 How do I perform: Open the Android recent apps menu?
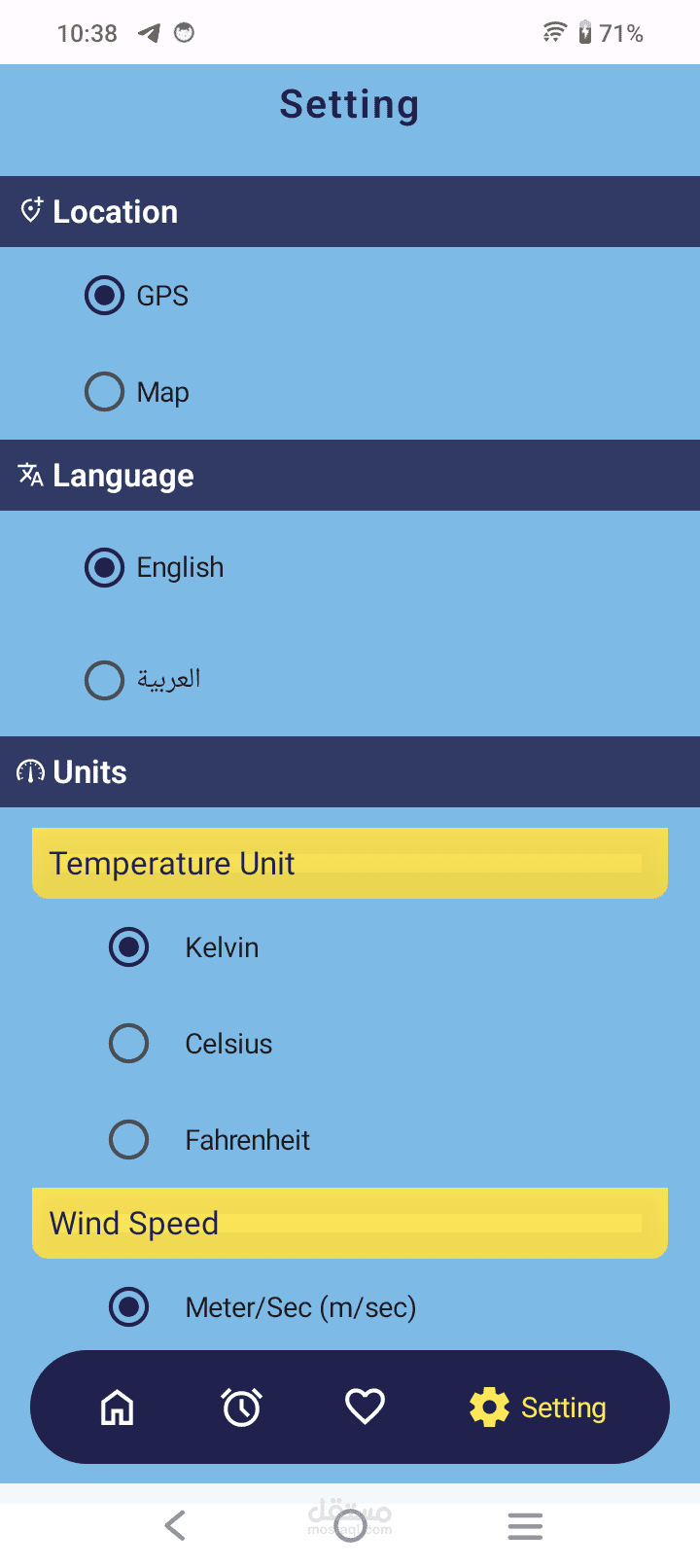(x=525, y=1526)
